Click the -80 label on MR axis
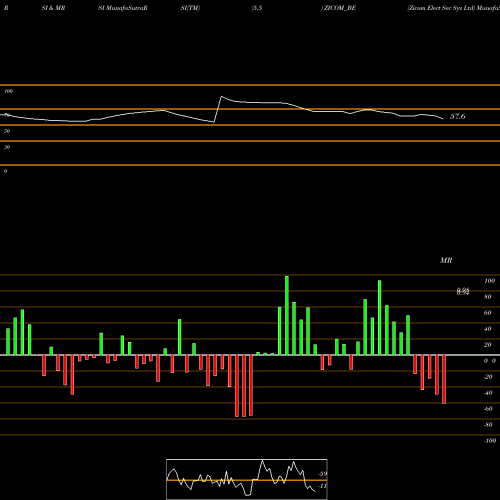The width and height of the screenshot is (500, 500). [x=488, y=425]
